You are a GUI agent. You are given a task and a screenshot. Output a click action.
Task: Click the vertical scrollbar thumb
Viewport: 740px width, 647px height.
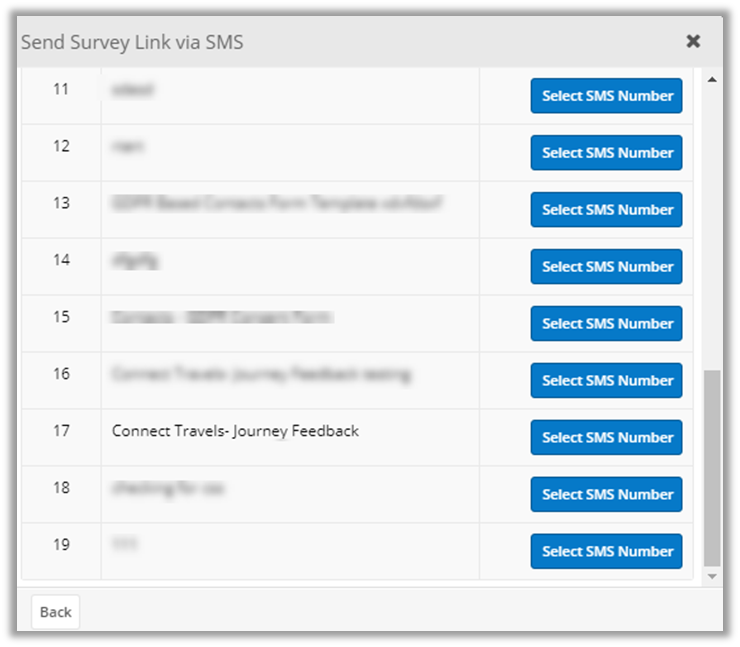(712, 465)
